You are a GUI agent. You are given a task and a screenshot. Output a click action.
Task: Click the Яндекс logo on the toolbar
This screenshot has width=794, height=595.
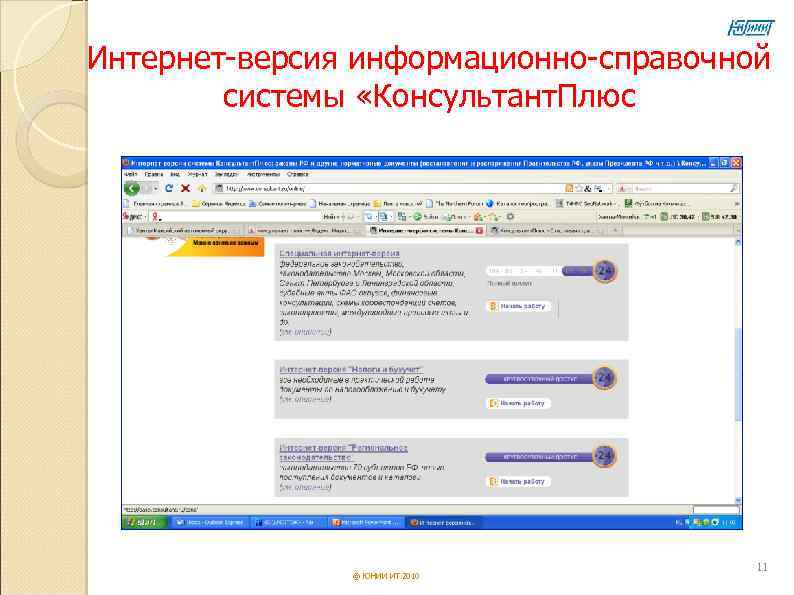133,217
